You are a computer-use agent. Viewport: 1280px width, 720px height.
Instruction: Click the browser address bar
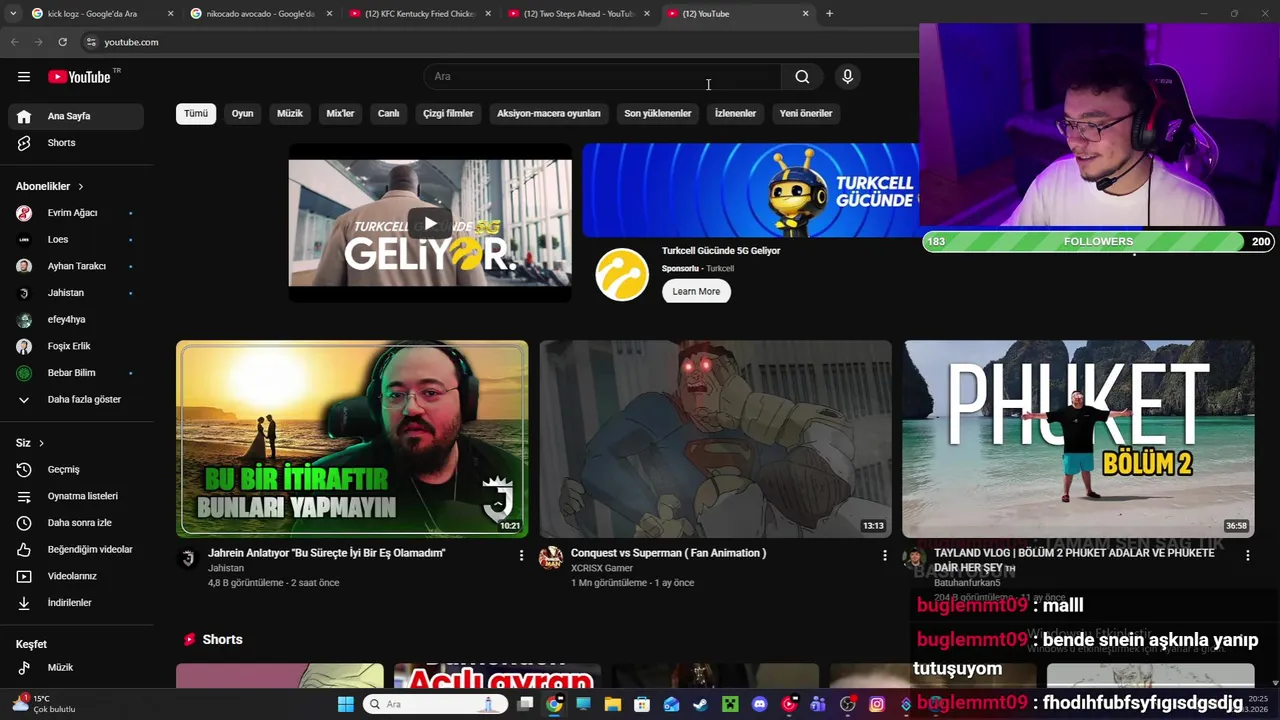[500, 42]
